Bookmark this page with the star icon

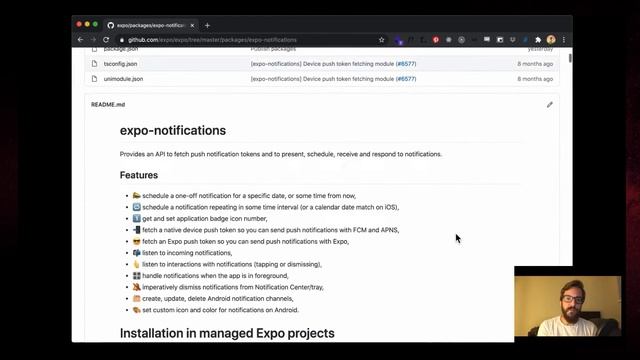381,40
